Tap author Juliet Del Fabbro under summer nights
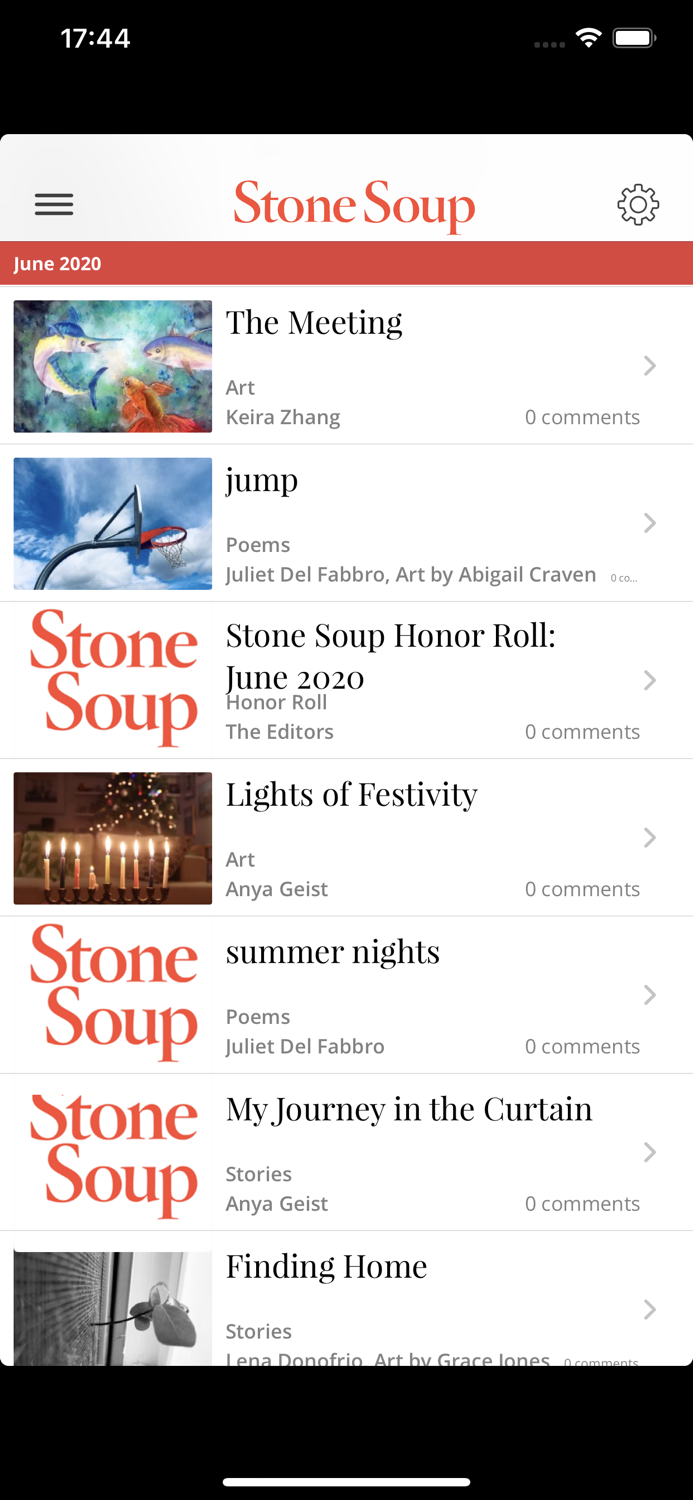 (305, 1046)
